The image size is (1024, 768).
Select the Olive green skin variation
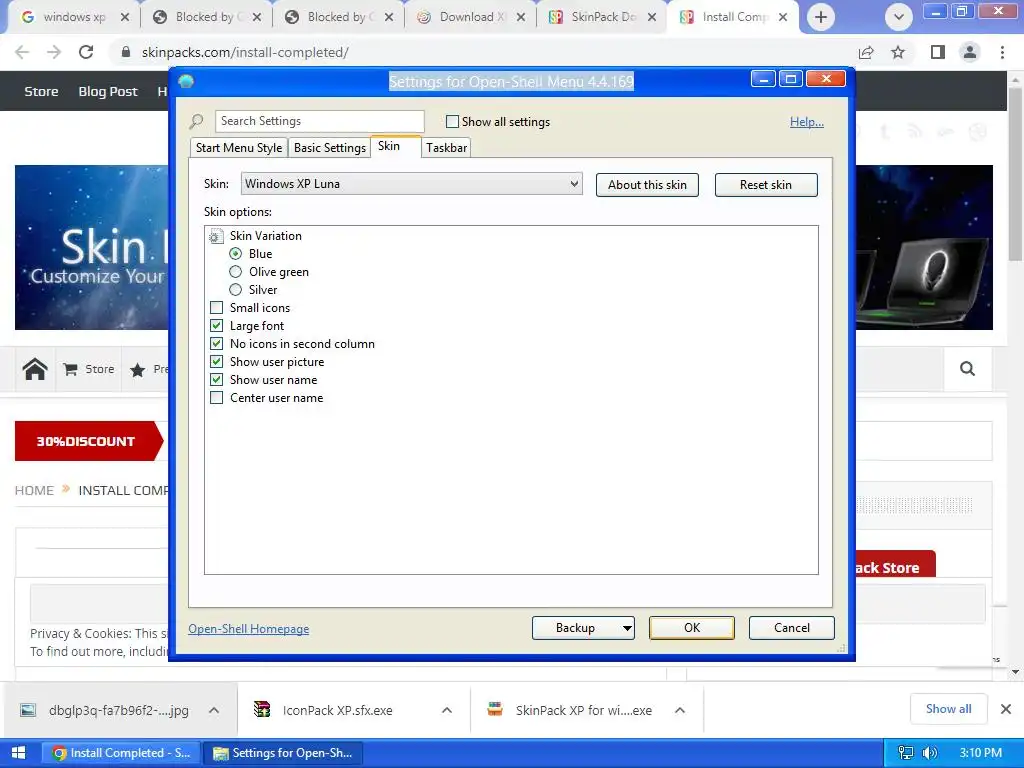[x=235, y=272]
